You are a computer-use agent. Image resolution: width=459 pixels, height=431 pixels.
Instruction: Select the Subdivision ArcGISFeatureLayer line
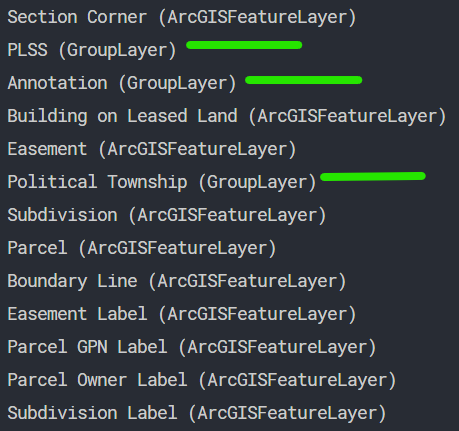coord(167,215)
